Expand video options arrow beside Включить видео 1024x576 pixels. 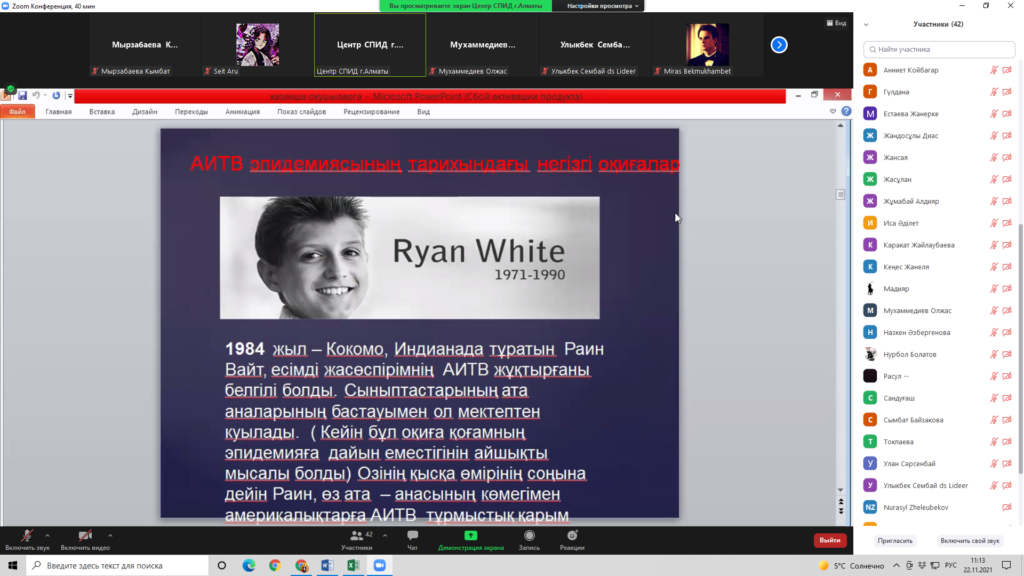(x=110, y=534)
